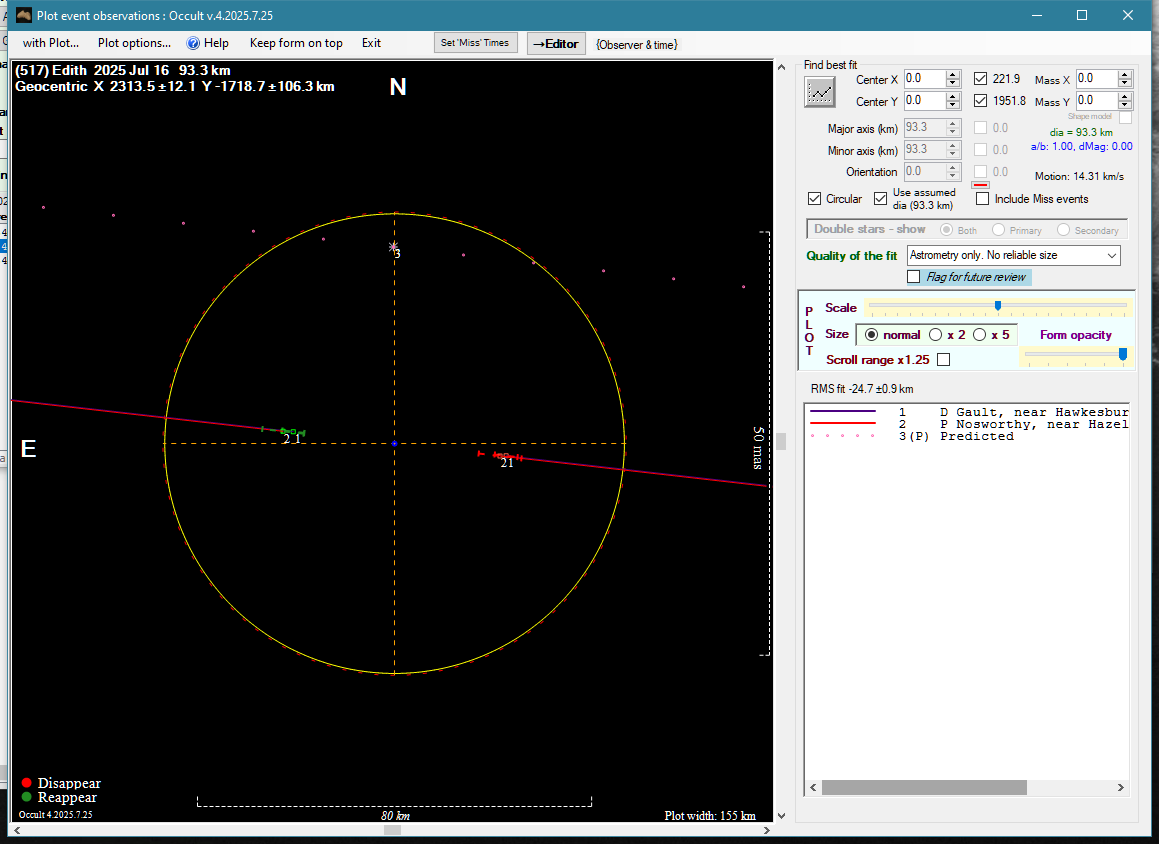Click the Find best fit graph icon

point(820,92)
